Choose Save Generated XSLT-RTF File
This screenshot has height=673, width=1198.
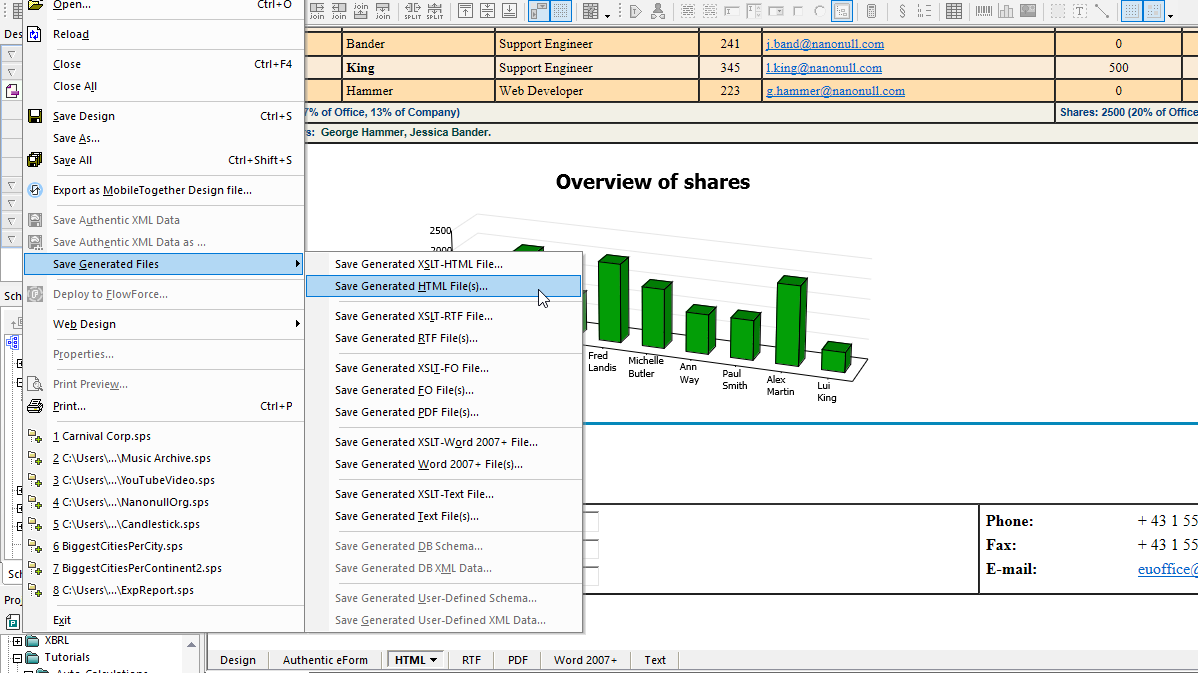click(413, 316)
